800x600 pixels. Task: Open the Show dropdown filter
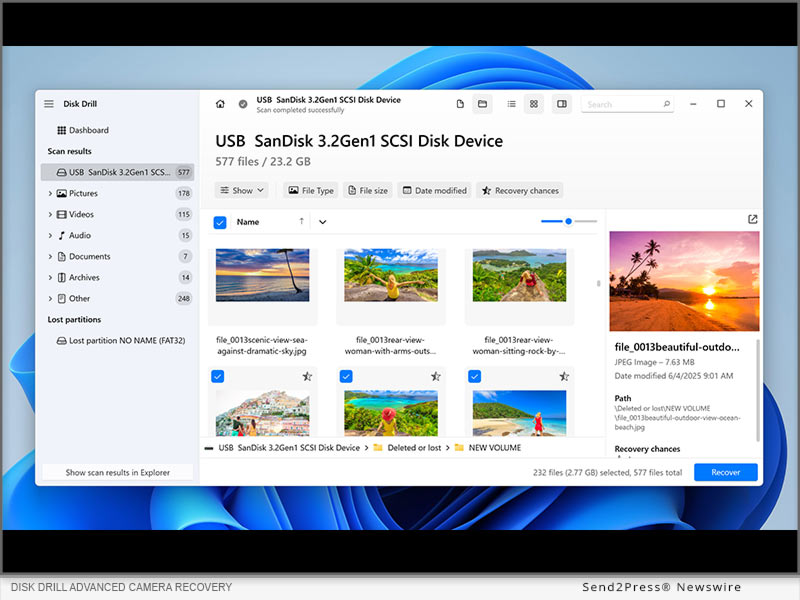[x=241, y=190]
